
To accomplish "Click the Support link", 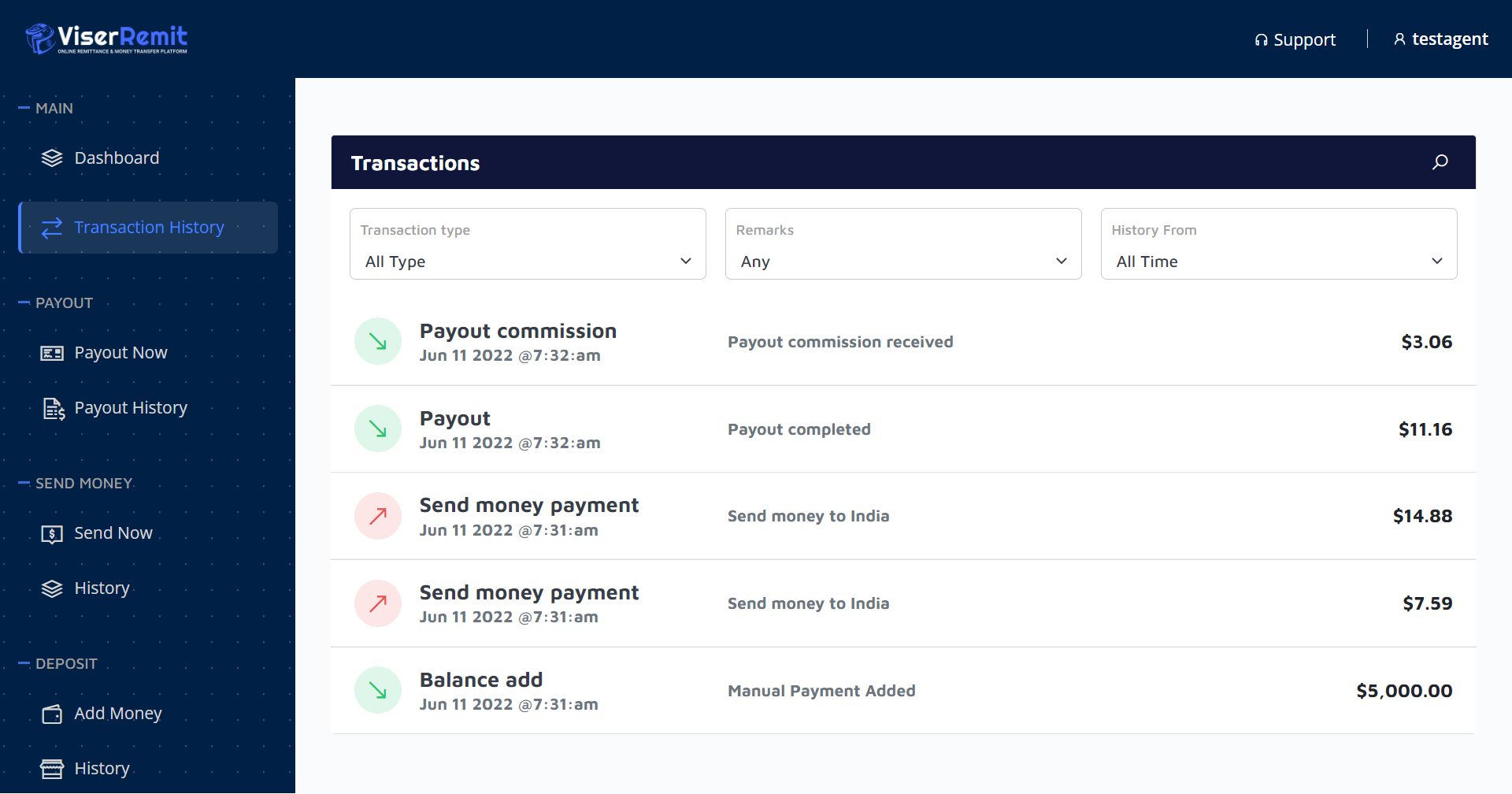I will coord(1295,39).
